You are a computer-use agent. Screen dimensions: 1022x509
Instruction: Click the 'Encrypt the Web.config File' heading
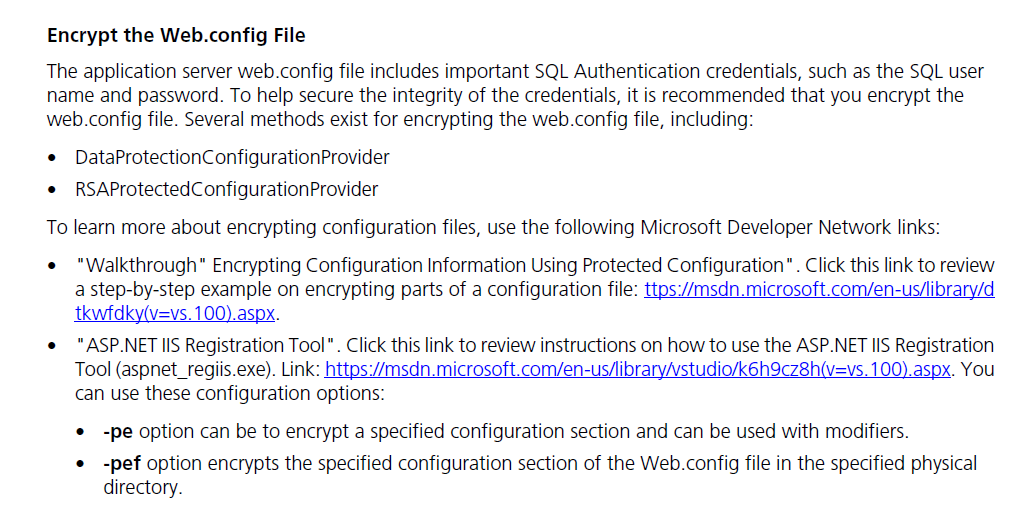(176, 35)
